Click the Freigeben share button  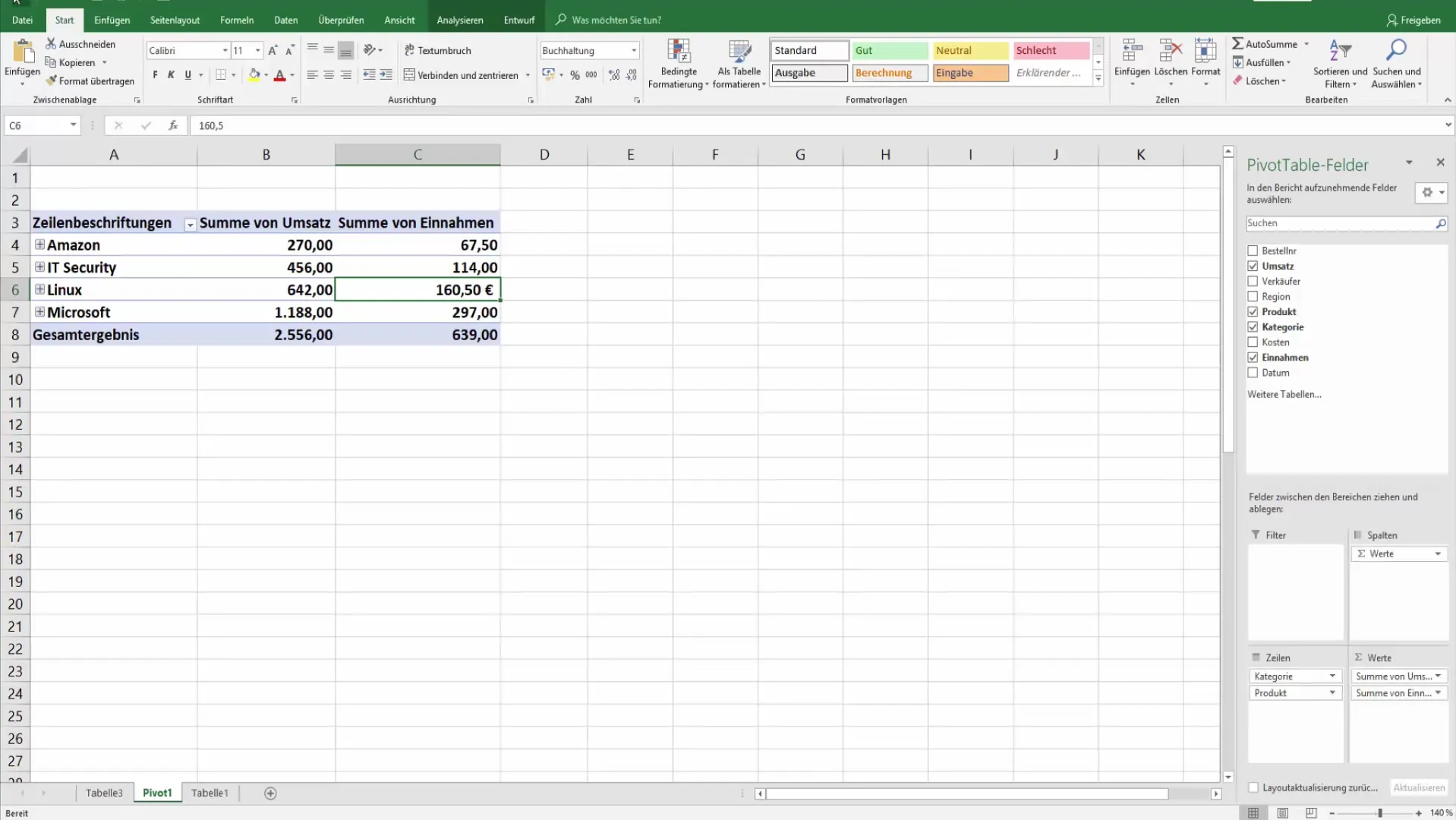(x=1413, y=20)
